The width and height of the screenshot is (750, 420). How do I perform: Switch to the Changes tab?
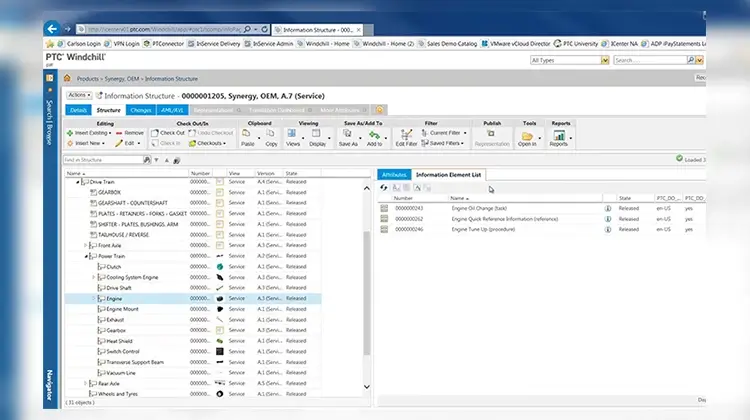(141, 110)
